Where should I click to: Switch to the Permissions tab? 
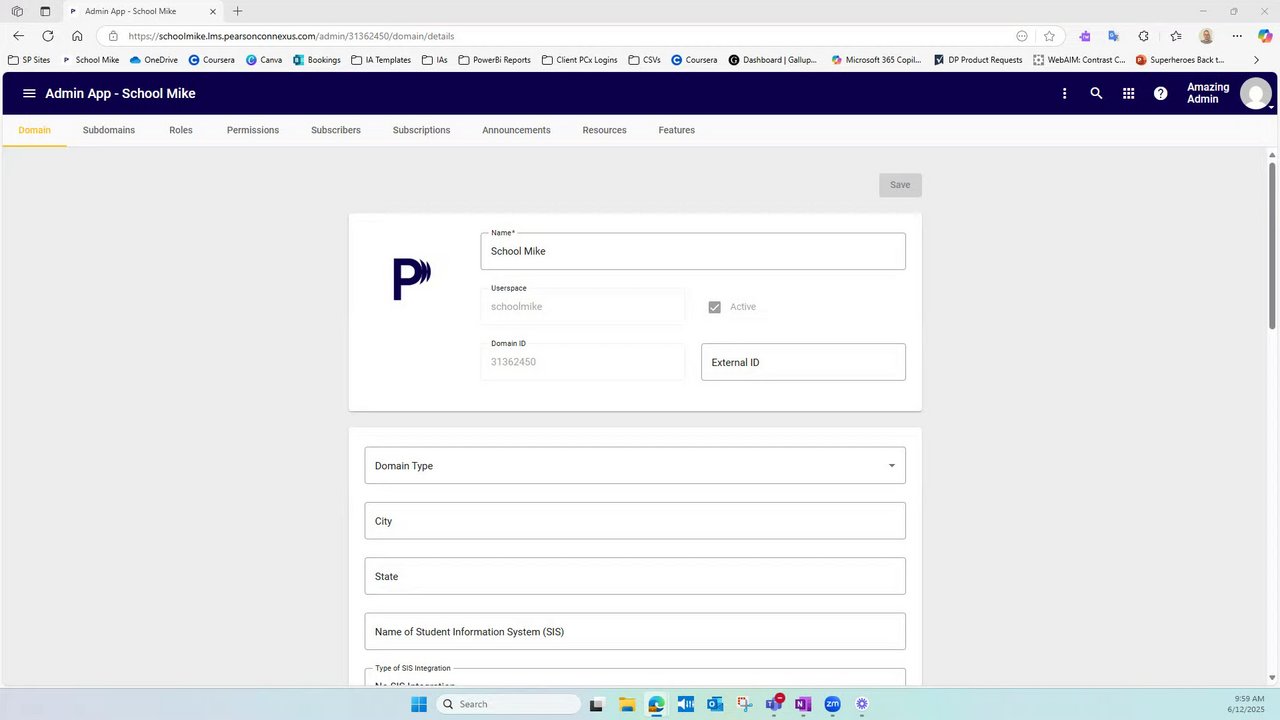[x=253, y=130]
